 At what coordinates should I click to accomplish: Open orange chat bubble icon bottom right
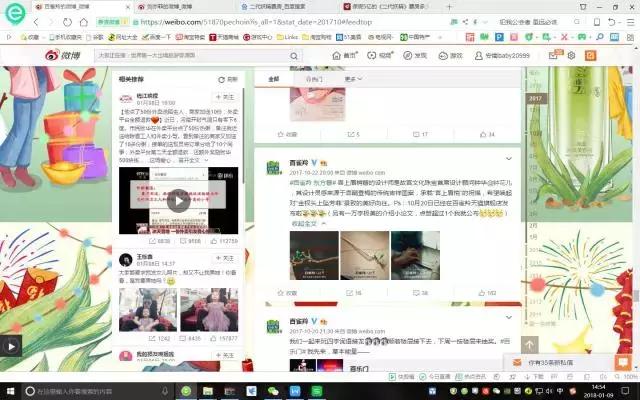[x=623, y=362]
